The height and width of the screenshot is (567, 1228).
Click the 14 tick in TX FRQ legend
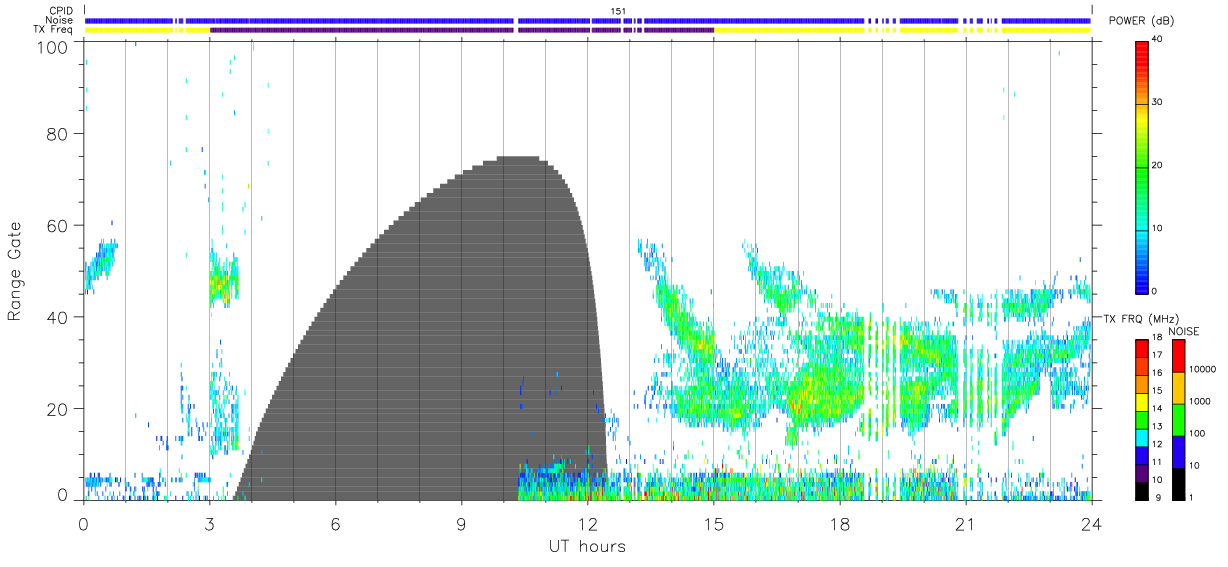pyautogui.click(x=1156, y=409)
